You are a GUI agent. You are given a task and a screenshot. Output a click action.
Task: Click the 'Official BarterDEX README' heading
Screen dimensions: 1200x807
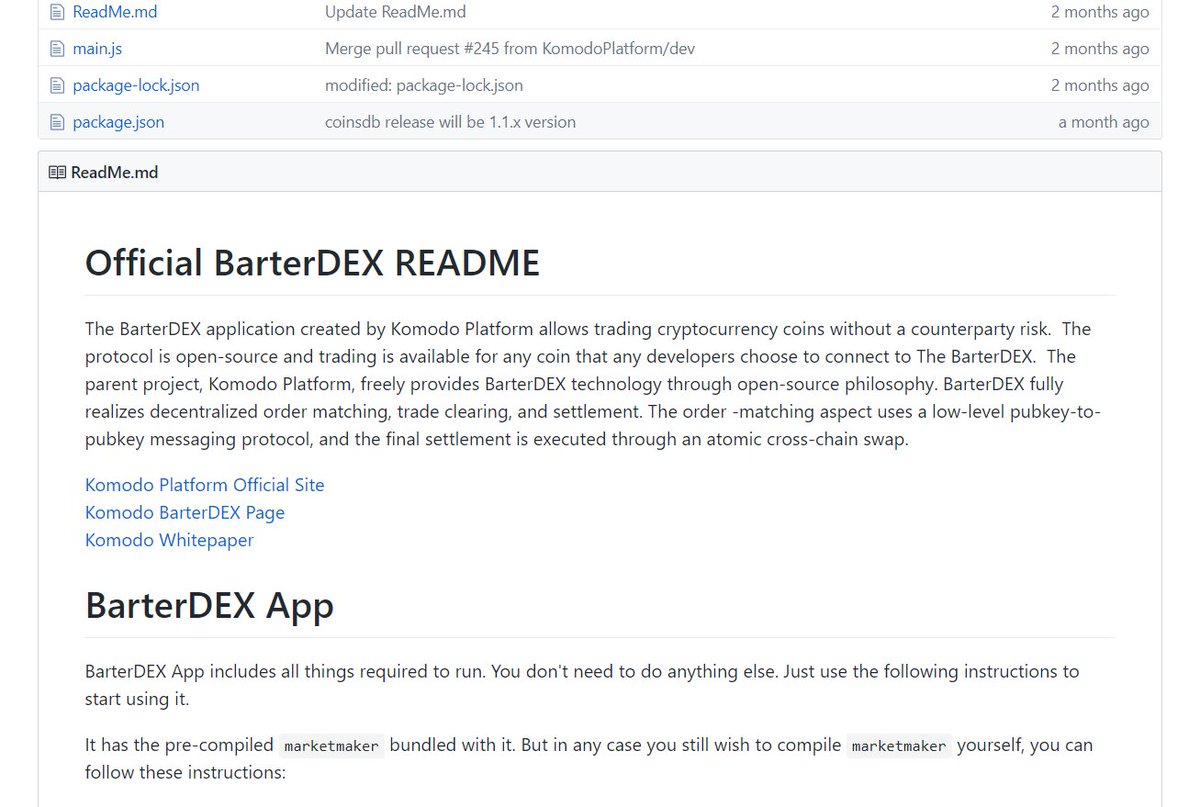click(x=312, y=263)
